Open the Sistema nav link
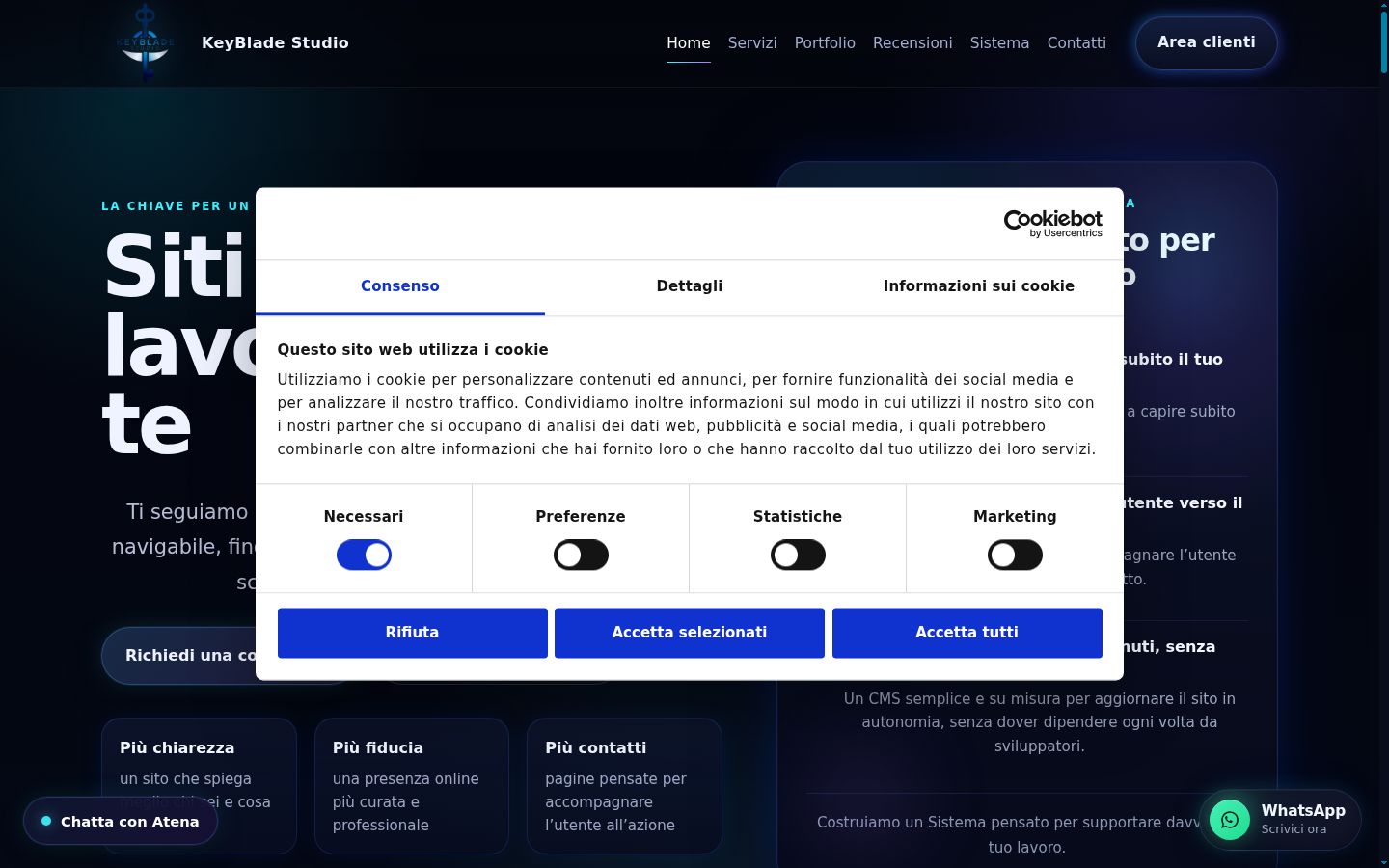Image resolution: width=1389 pixels, height=868 pixels. (999, 43)
